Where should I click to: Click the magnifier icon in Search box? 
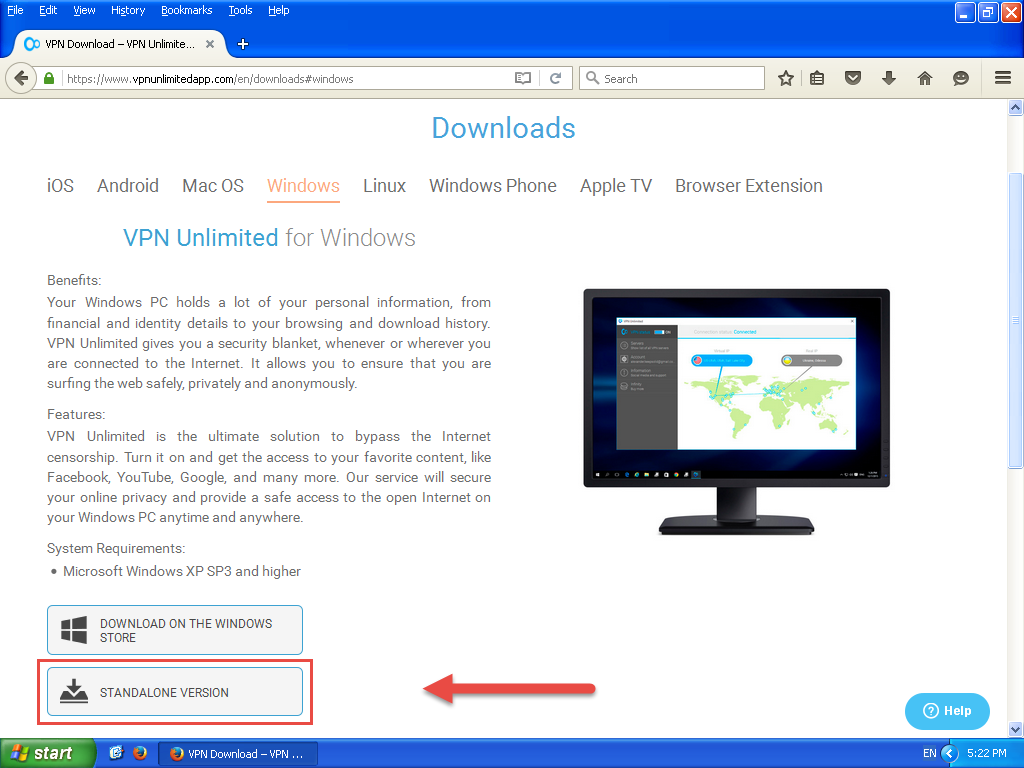point(592,78)
